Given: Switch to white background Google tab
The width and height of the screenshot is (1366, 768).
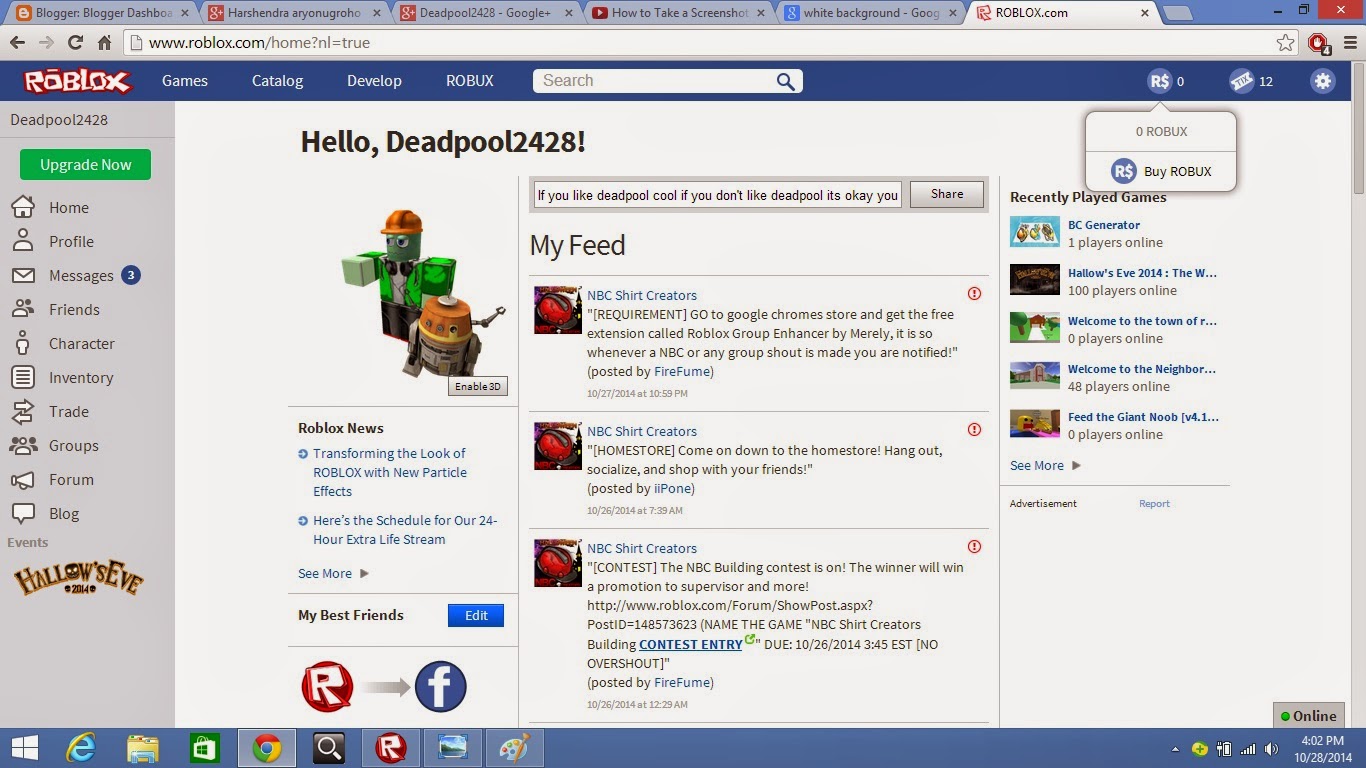Looking at the screenshot, I should pyautogui.click(x=868, y=13).
